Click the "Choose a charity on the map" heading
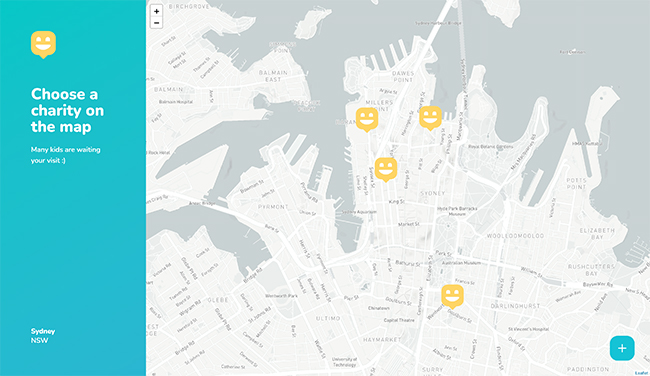This screenshot has height=376, width=650. [x=68, y=110]
